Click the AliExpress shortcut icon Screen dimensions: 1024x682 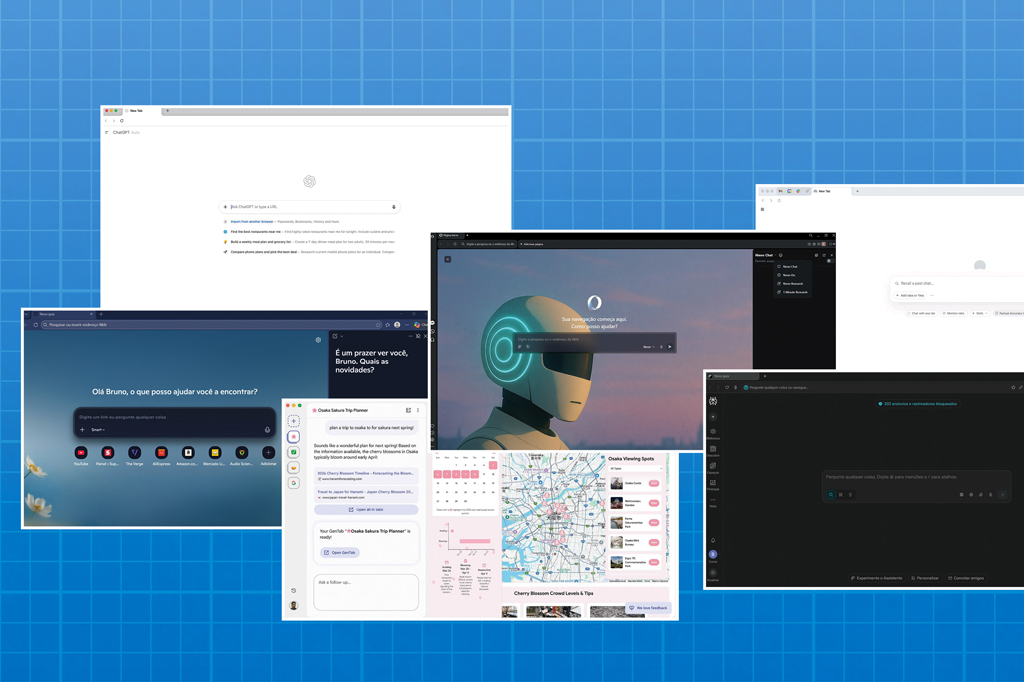click(161, 453)
